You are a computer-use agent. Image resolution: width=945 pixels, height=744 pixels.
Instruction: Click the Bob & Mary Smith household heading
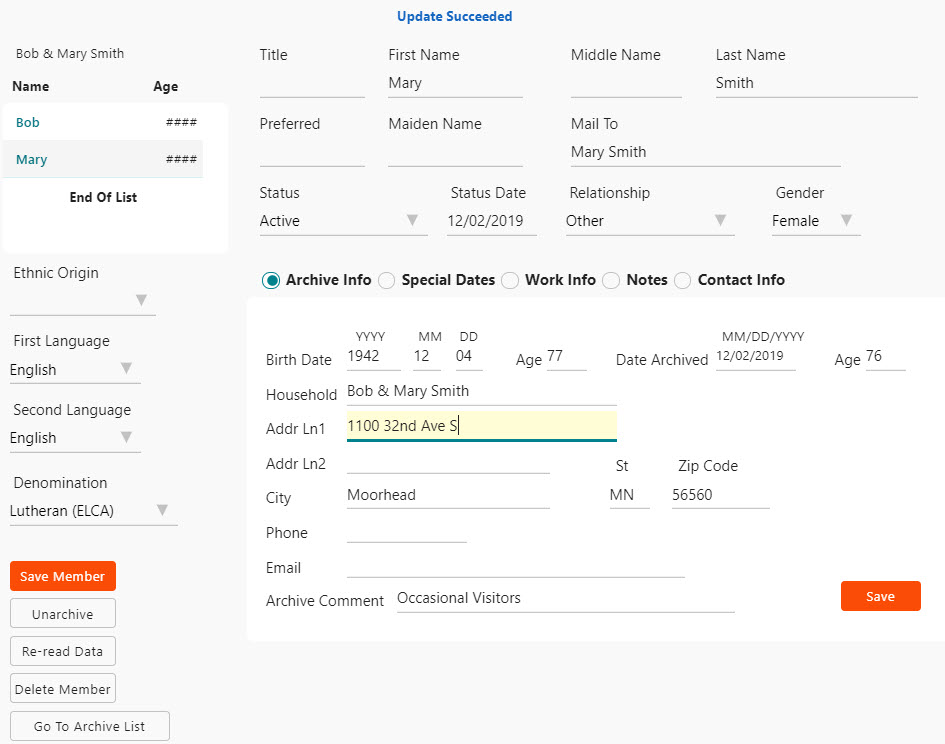point(70,54)
